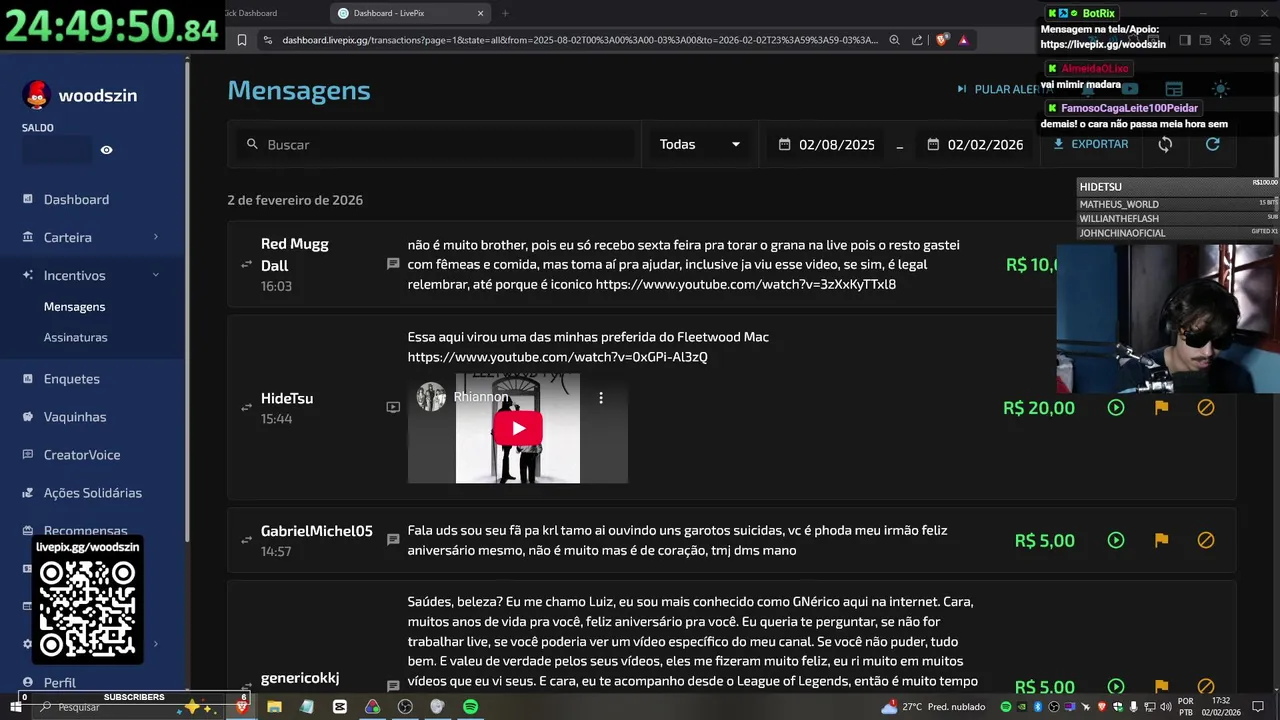Replay the HideTsu R$ 20,00 alert

click(x=1116, y=407)
